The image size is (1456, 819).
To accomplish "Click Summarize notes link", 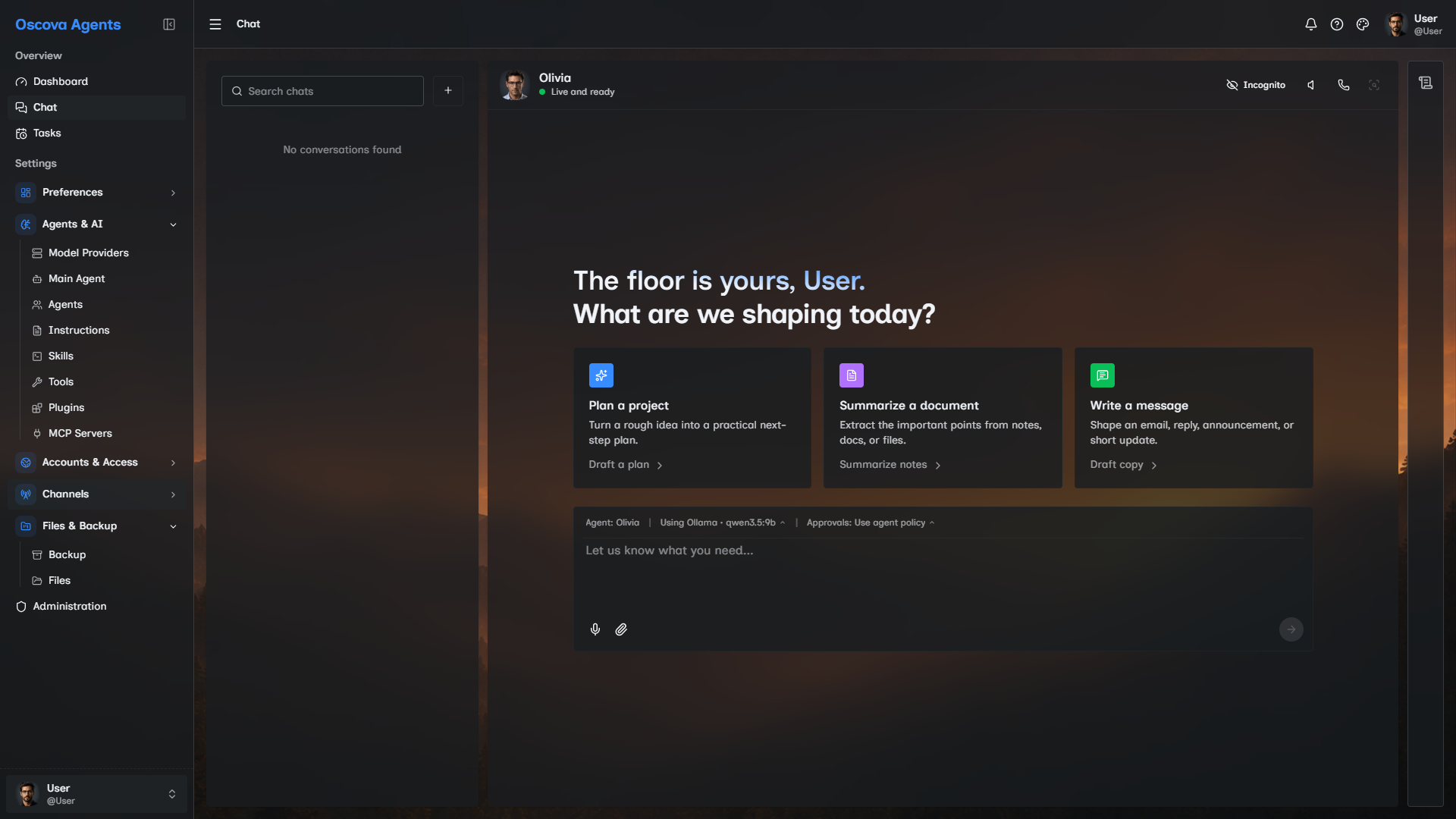I will coord(890,465).
